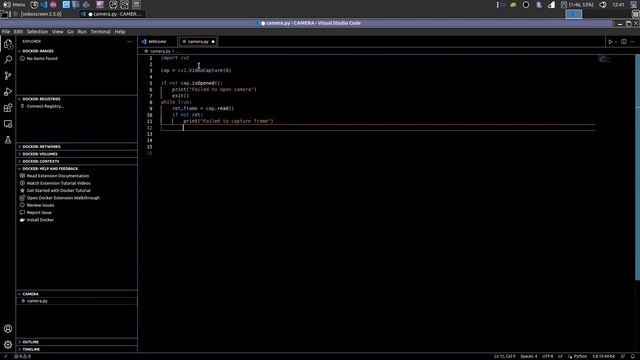The height and width of the screenshot is (360, 640).
Task: Click the volume icon in system tray
Action: (x=603, y=4)
